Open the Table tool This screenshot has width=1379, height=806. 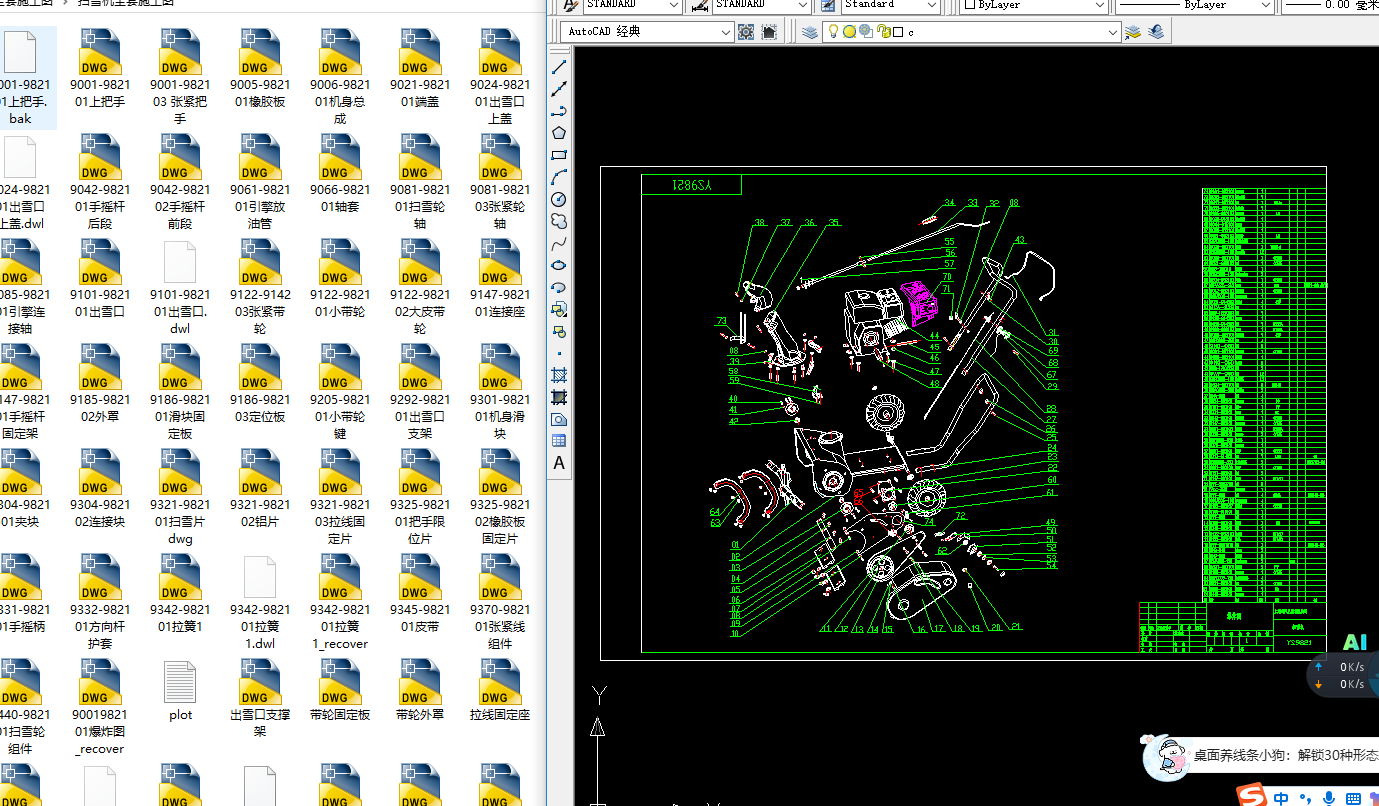coord(559,441)
